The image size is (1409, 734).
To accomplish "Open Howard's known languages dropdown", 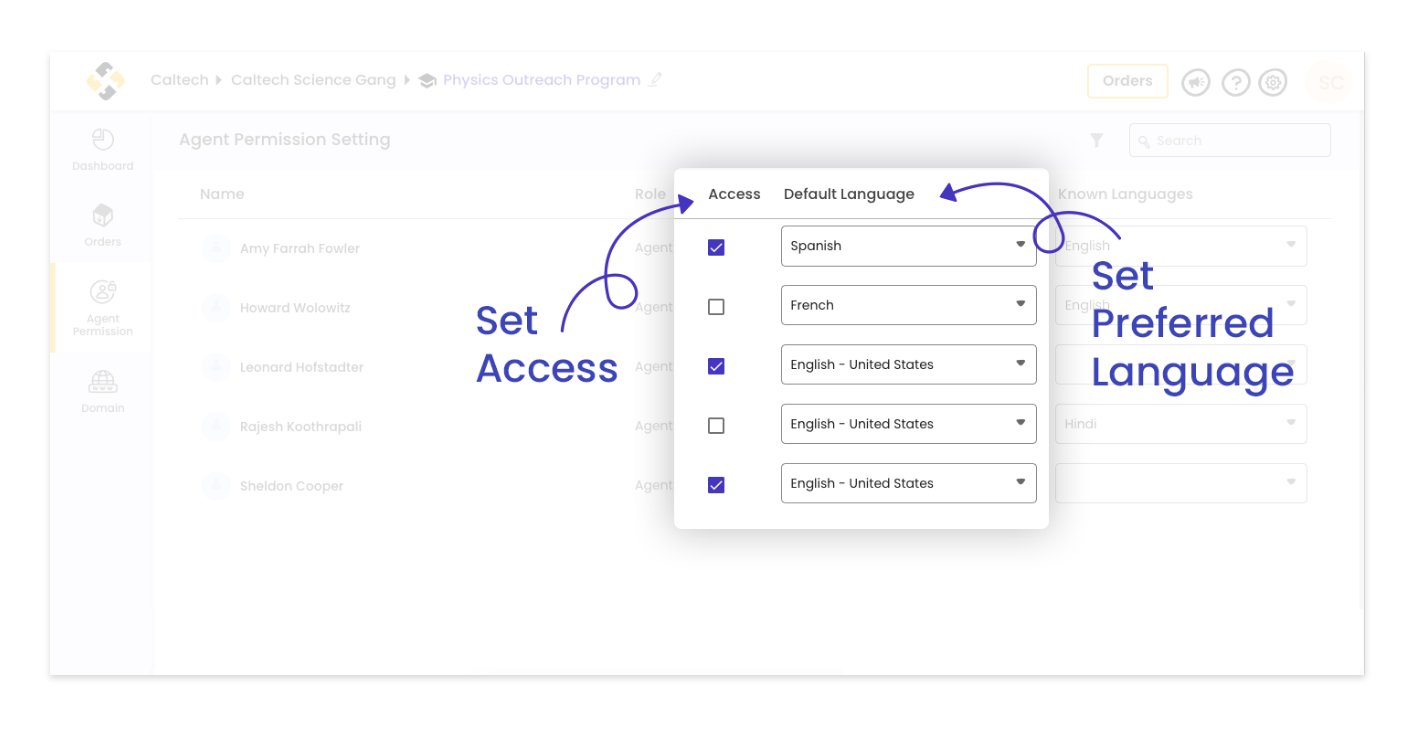I will (1181, 305).
